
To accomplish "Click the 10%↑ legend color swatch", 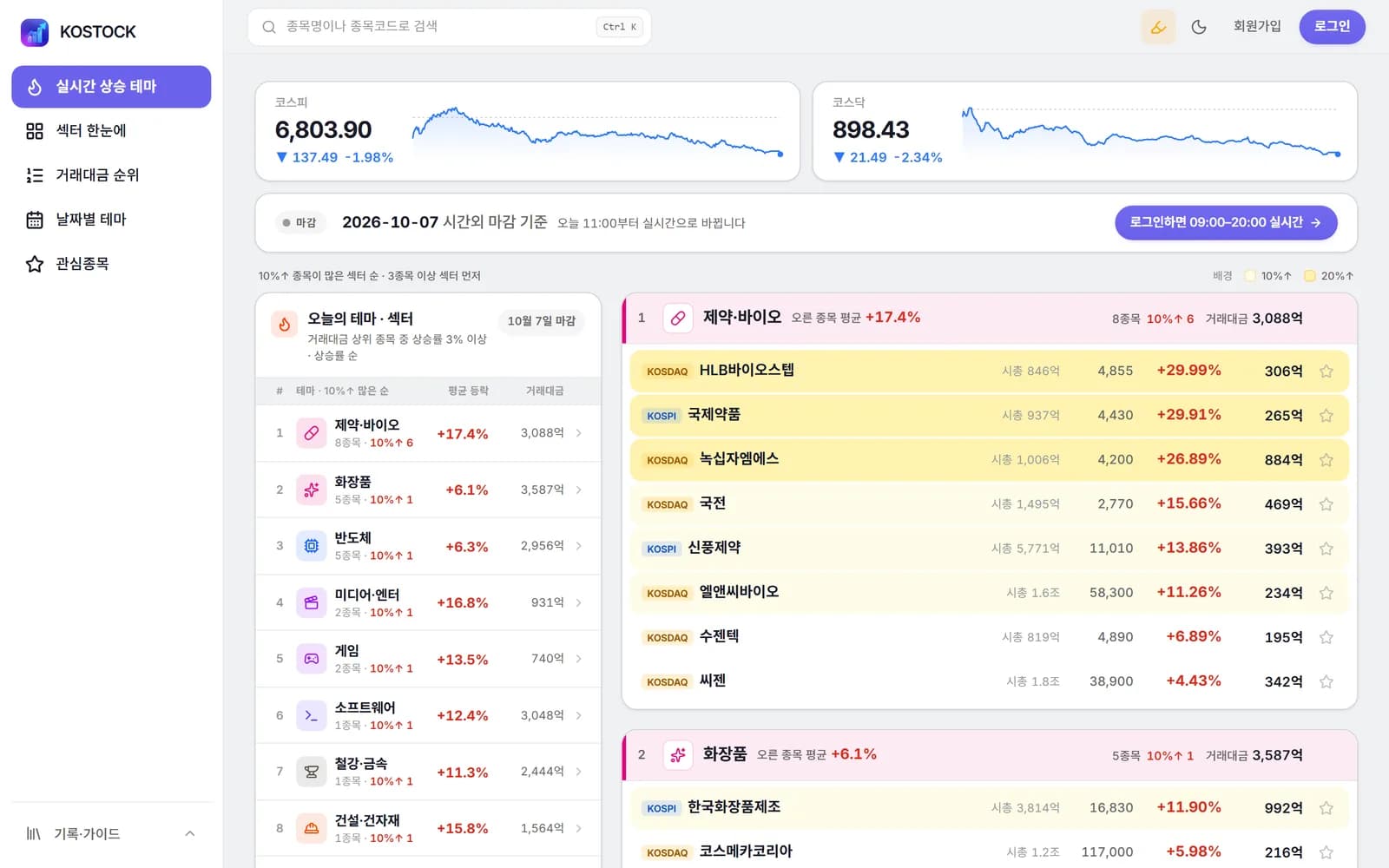I will tap(1250, 276).
